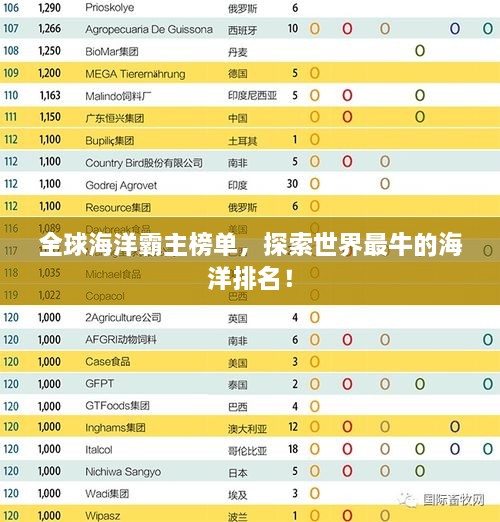Click the blue circle in Agropecuaria De Guissona row

click(455, 29)
